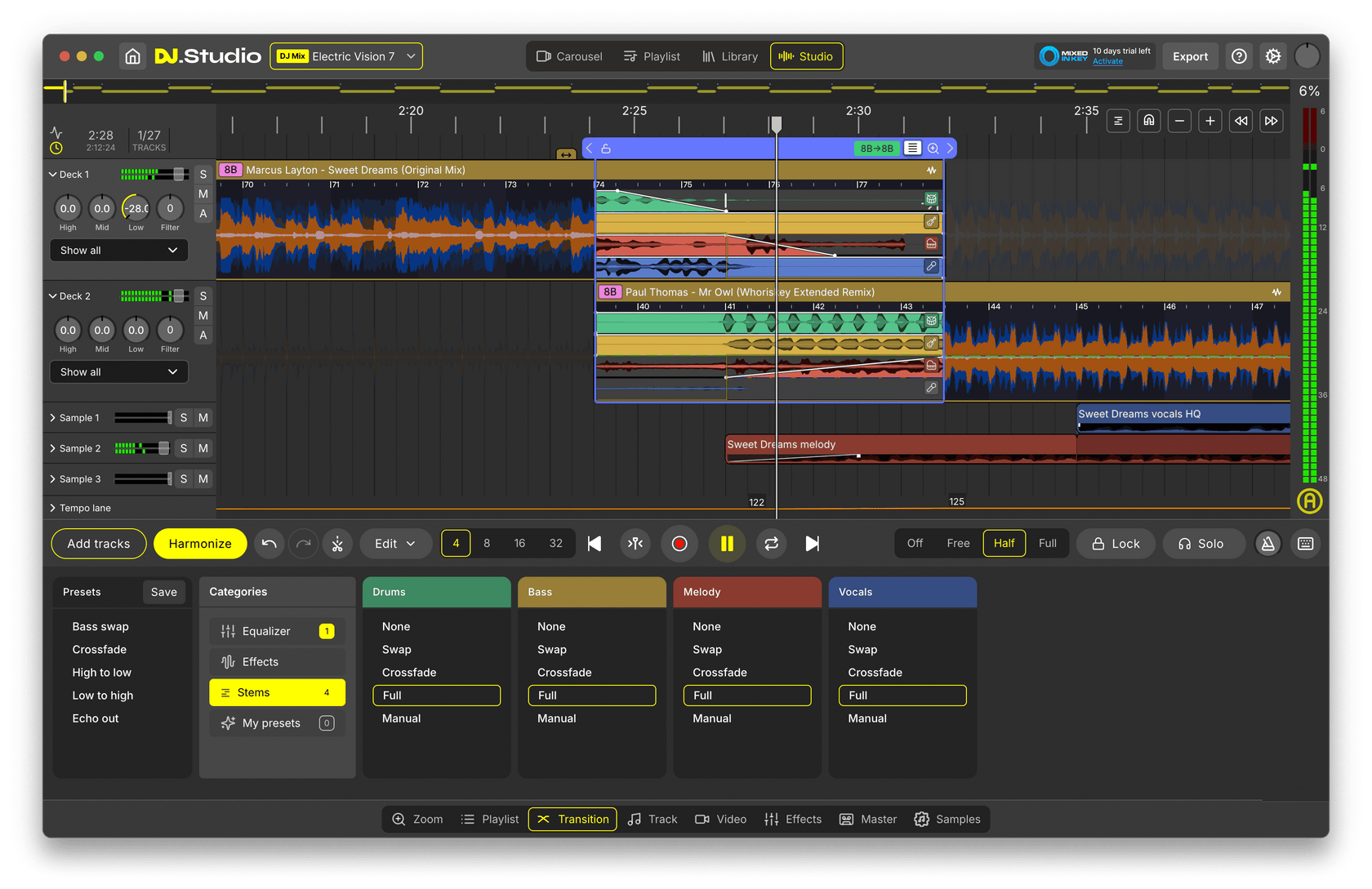This screenshot has height=889, width=1372.
Task: Open Deck 1 Show all dropdown
Action: point(118,251)
